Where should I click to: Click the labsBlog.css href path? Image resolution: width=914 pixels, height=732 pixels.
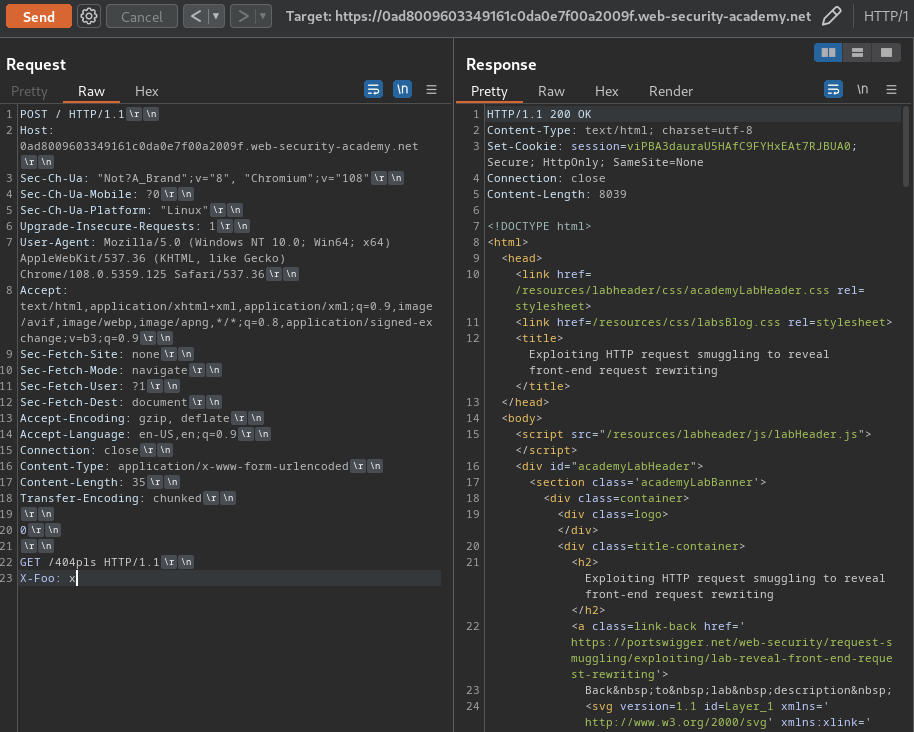pos(686,322)
